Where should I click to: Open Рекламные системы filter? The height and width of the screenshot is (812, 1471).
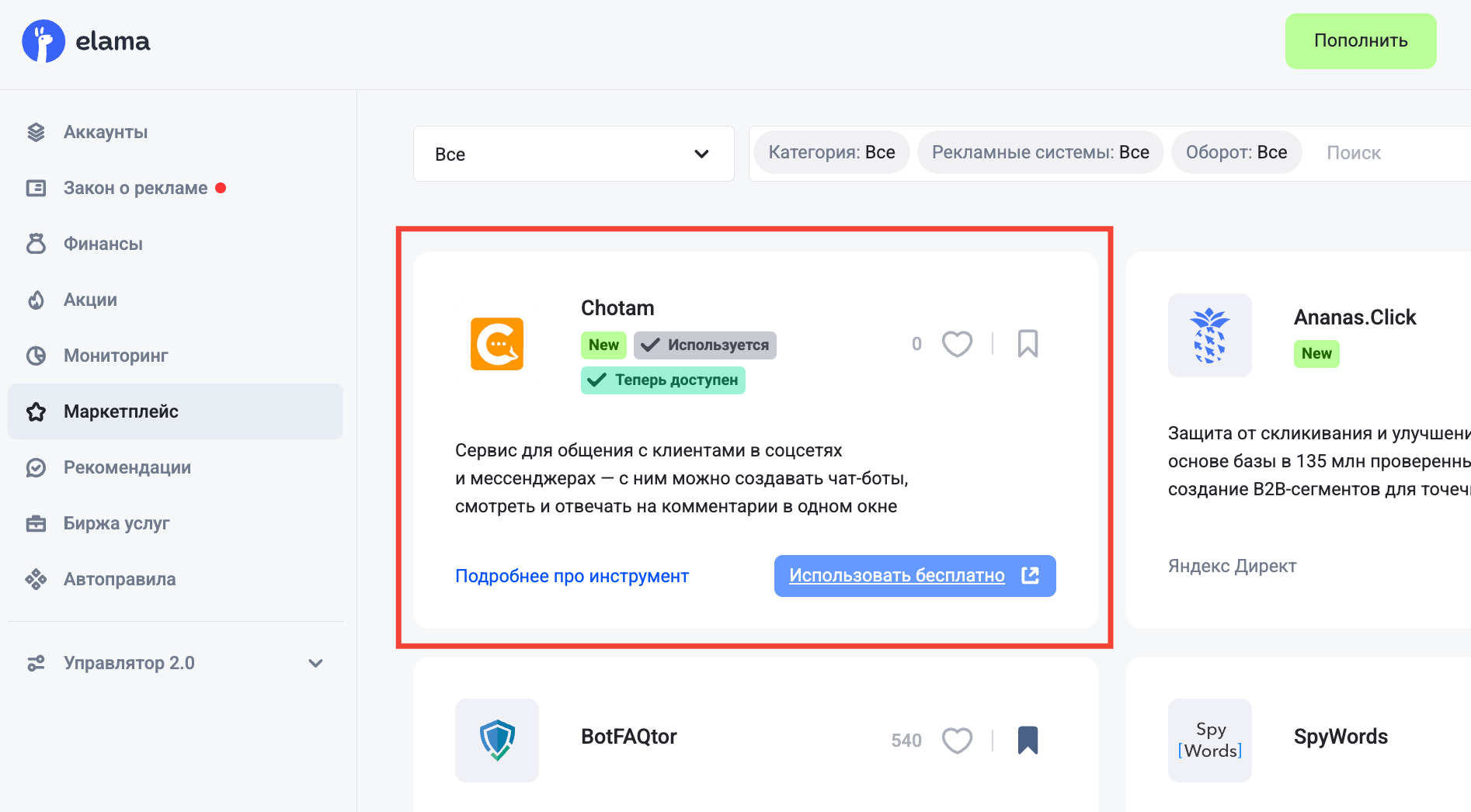pos(1040,152)
